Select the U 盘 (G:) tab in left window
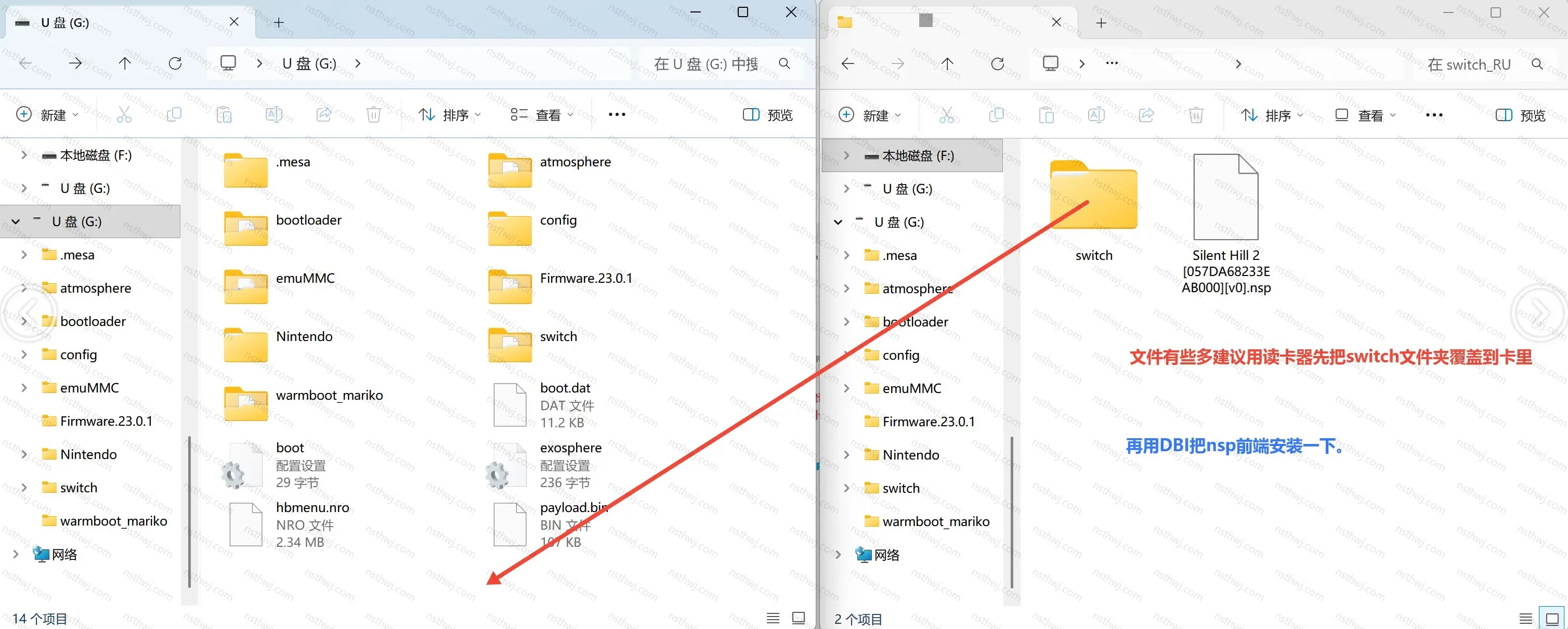Screen dimensions: 1568x629 (128, 22)
